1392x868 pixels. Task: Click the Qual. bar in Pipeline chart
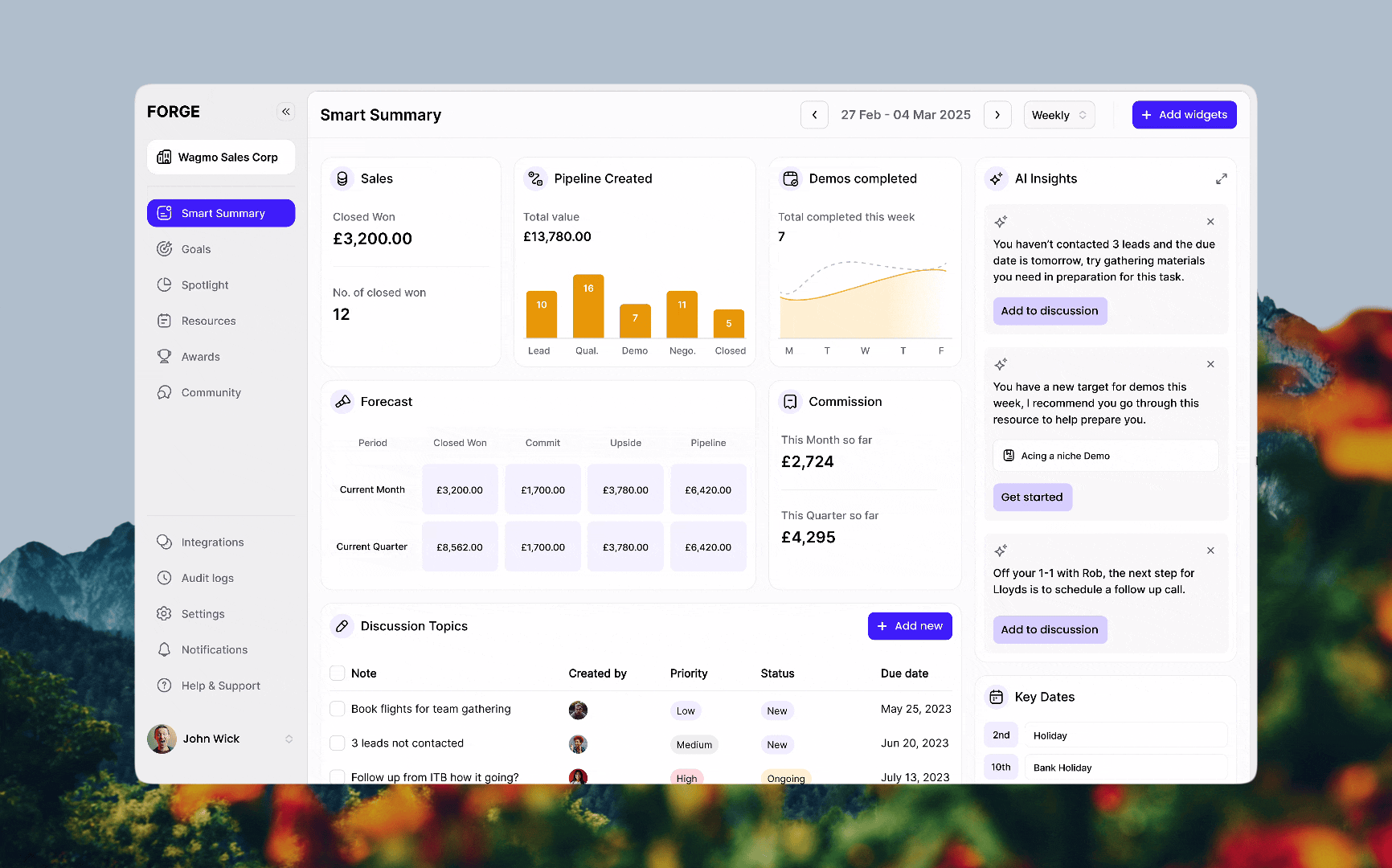(x=588, y=306)
